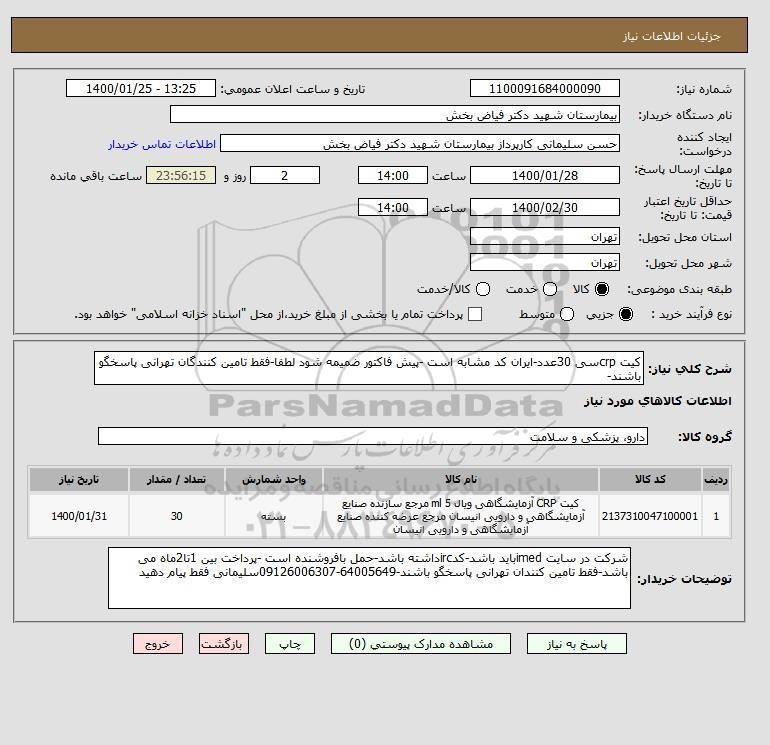Screen dimensions: 770x745
Task: Click the 'تعداد / مقدار' column header
Action: tap(177, 479)
